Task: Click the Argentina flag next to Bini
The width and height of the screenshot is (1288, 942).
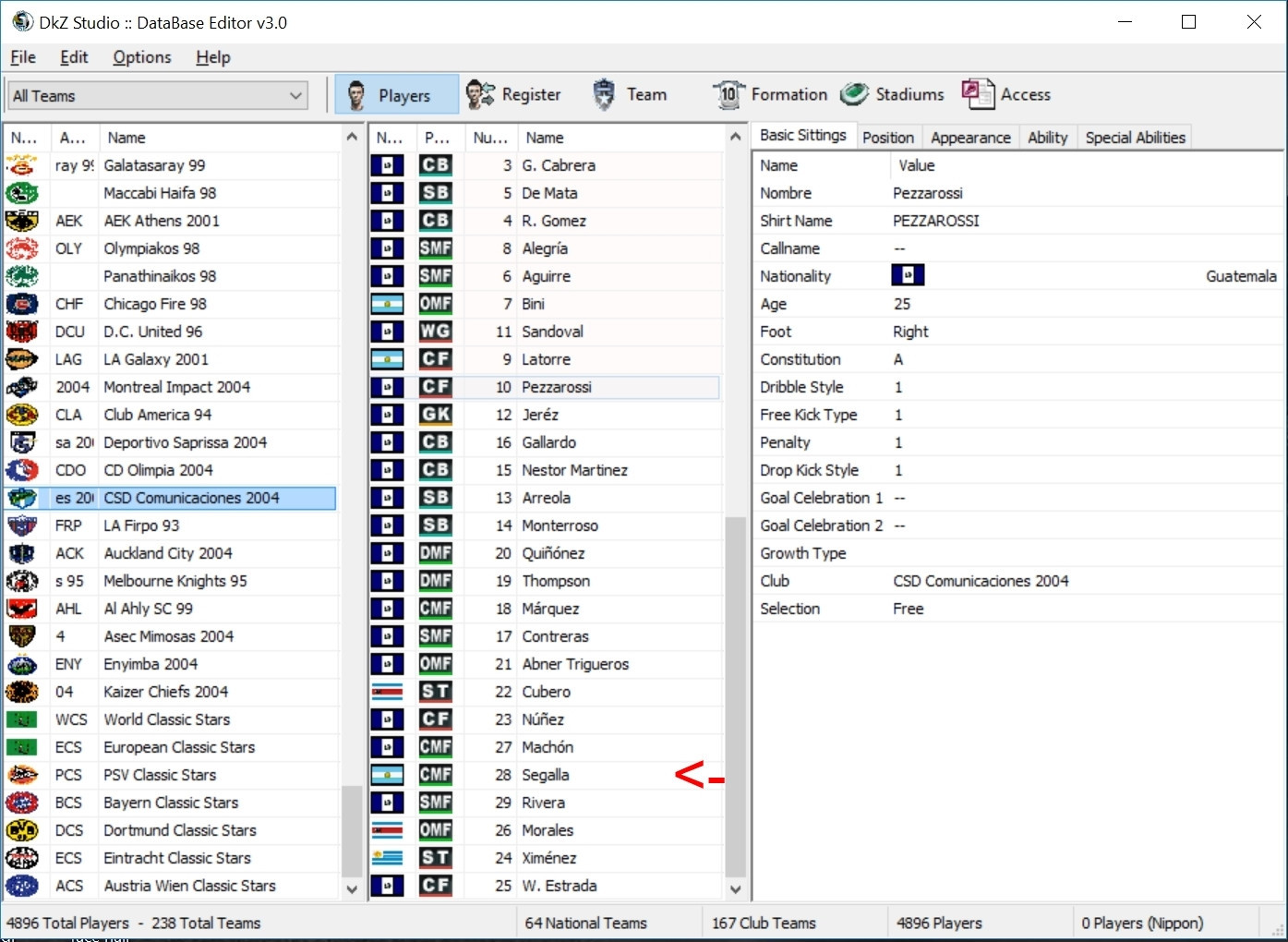Action: 388,304
